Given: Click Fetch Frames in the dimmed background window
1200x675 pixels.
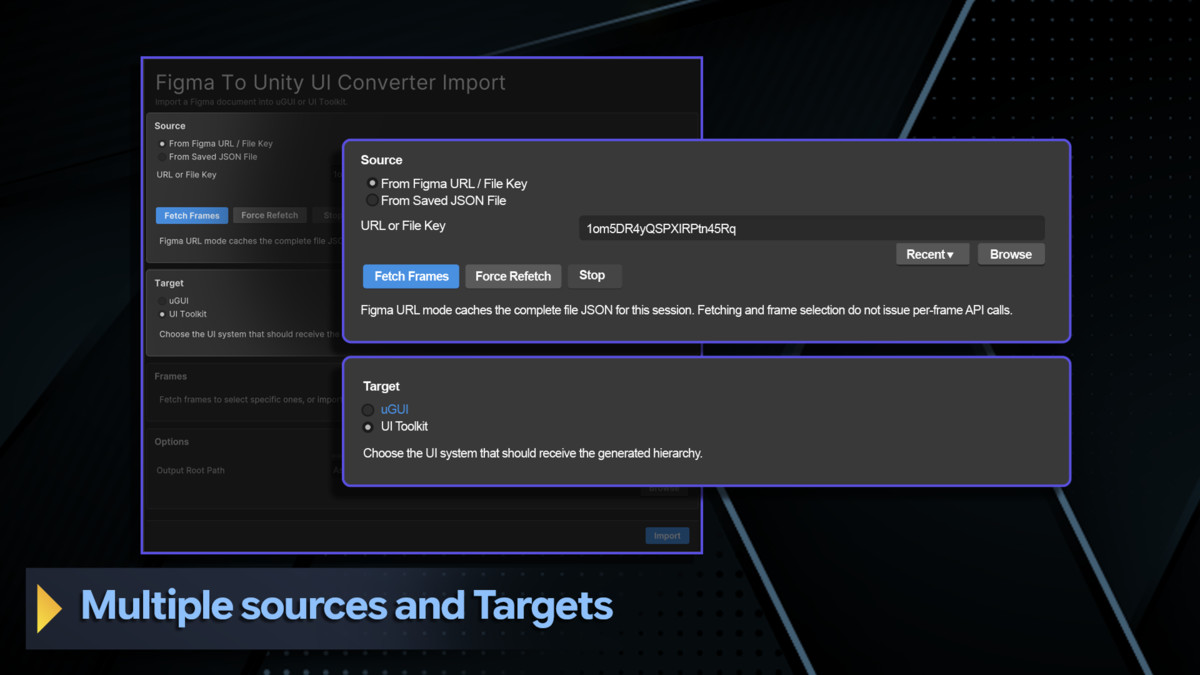Looking at the screenshot, I should pyautogui.click(x=192, y=216).
